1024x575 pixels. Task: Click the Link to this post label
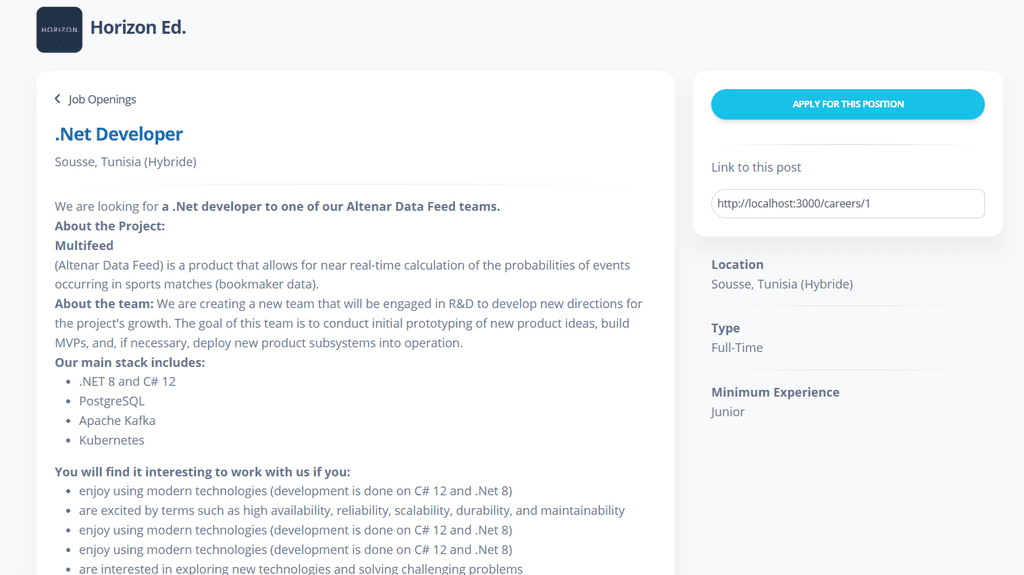click(756, 167)
